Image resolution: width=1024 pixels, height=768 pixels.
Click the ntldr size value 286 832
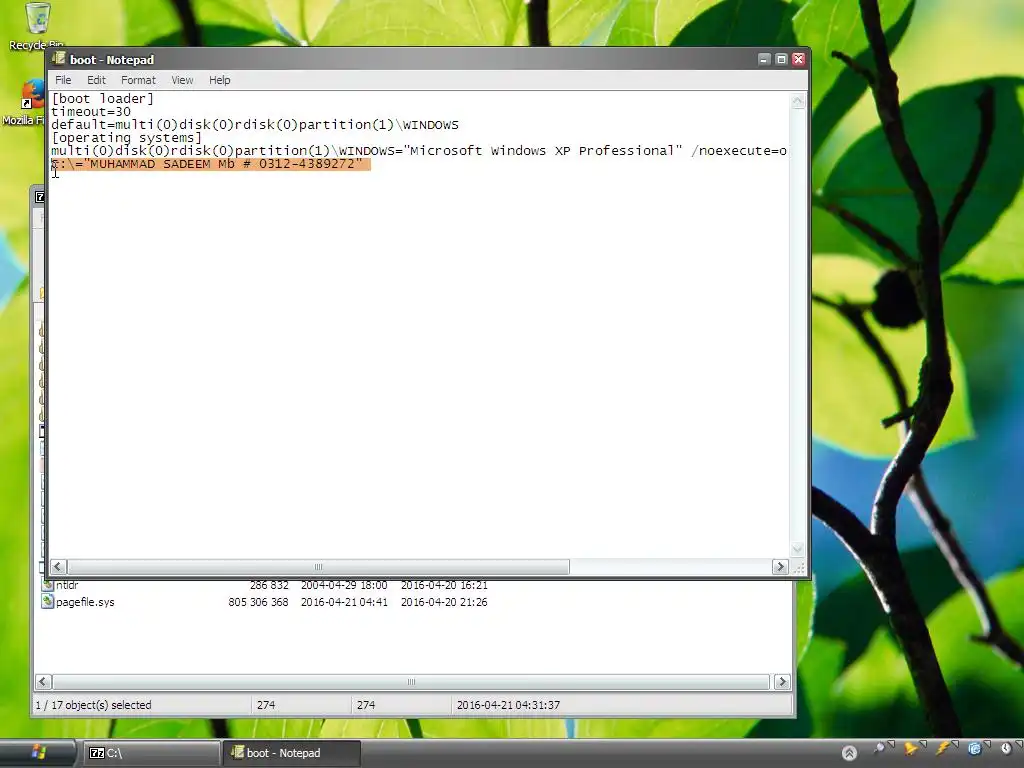(269, 585)
